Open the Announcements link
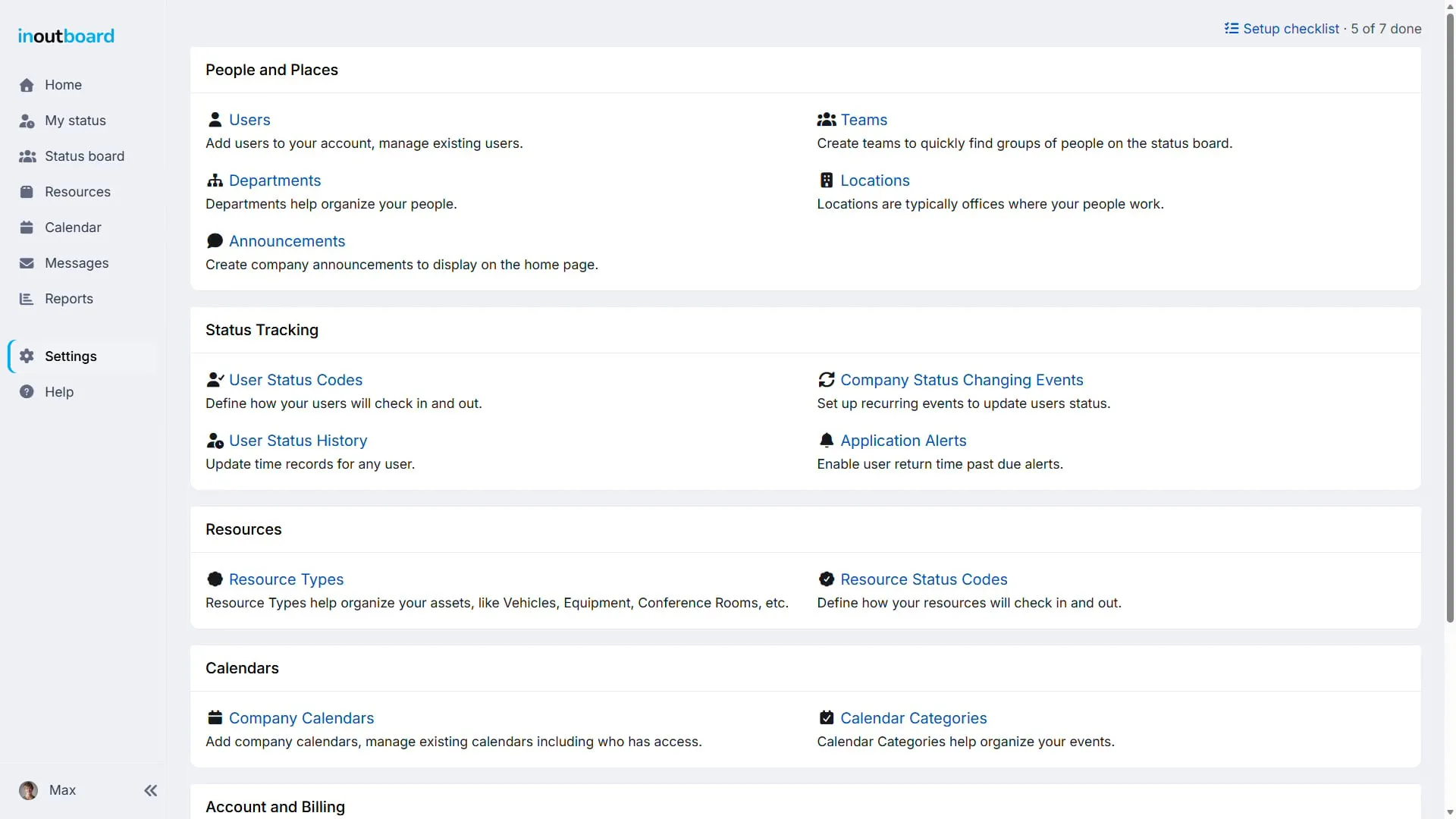Image resolution: width=1456 pixels, height=819 pixels. click(x=287, y=241)
